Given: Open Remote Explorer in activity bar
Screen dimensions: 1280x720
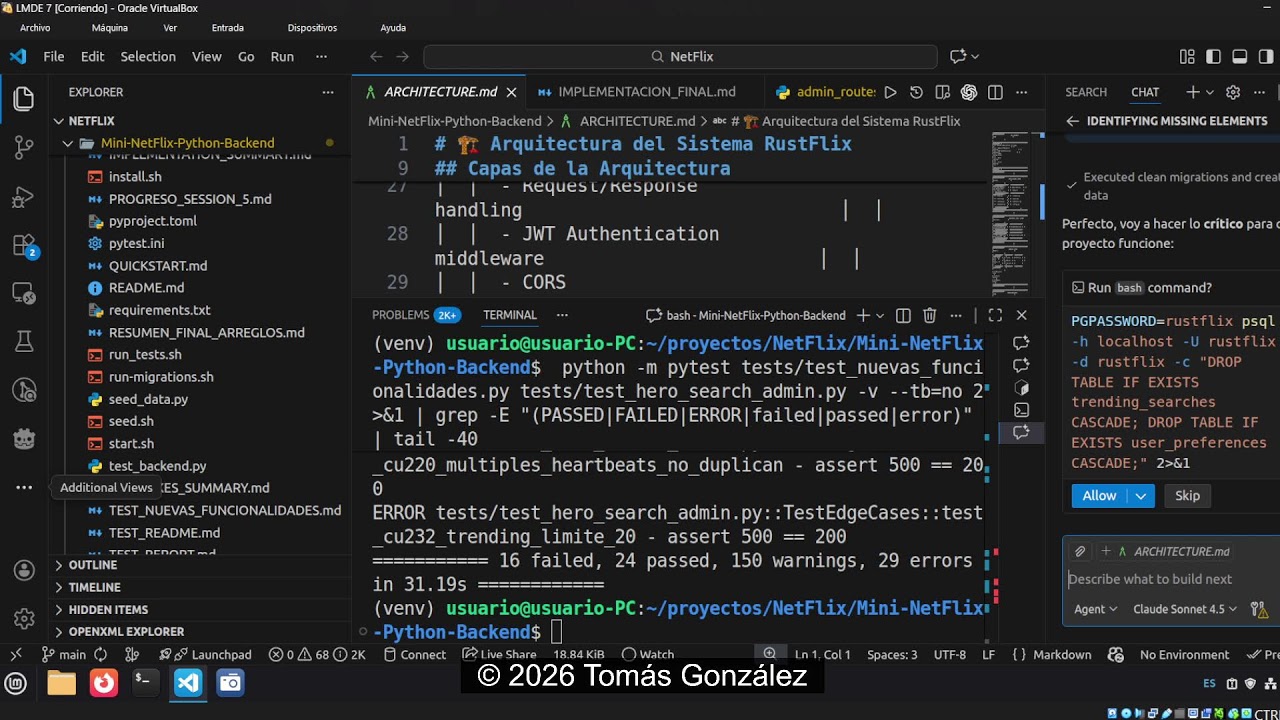Looking at the screenshot, I should pyautogui.click(x=24, y=294).
